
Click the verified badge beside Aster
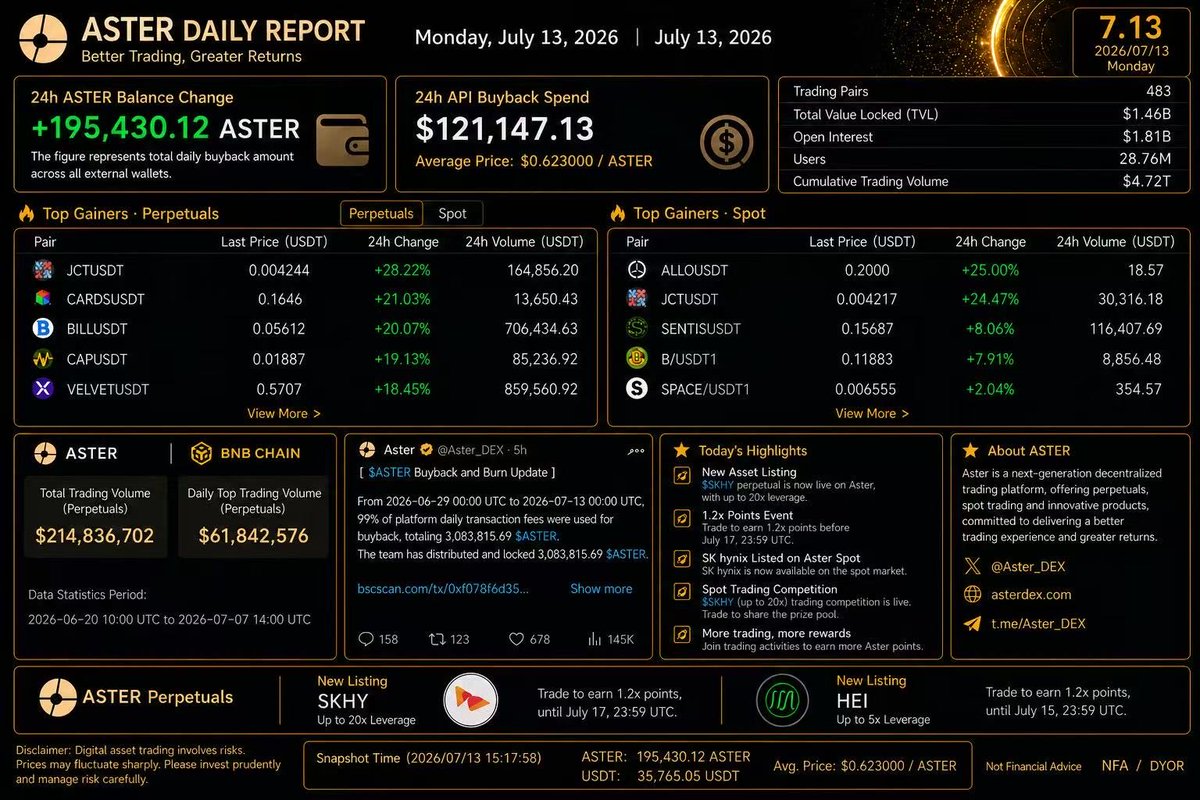[x=426, y=450]
